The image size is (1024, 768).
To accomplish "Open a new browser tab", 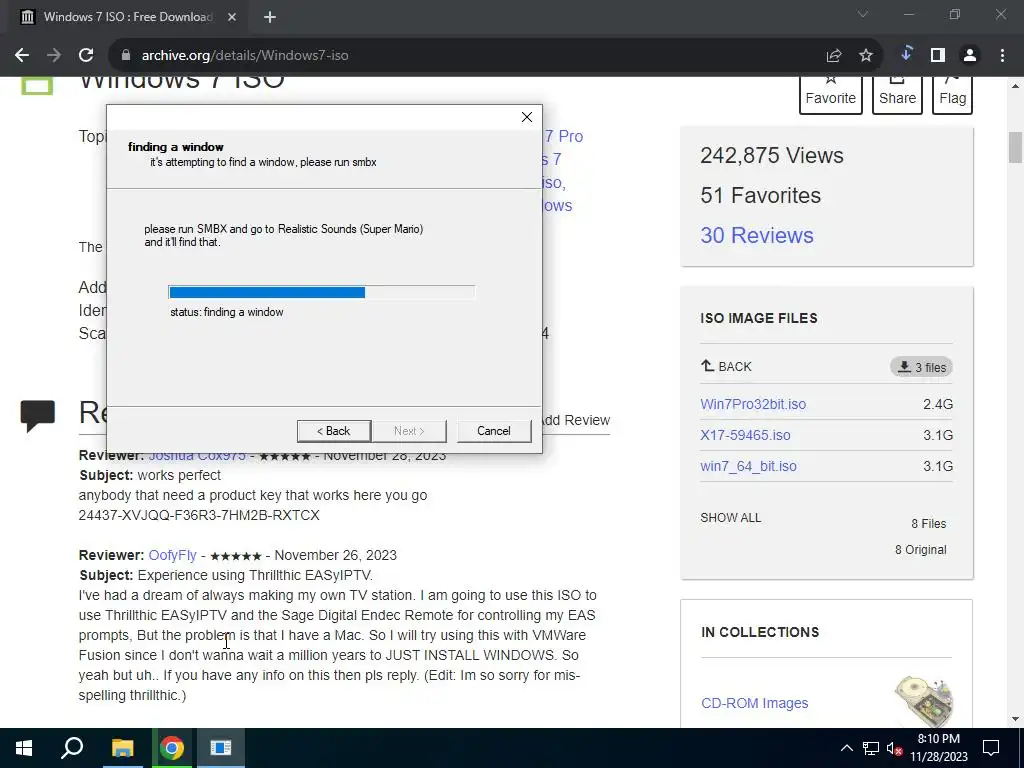I will 270,17.
